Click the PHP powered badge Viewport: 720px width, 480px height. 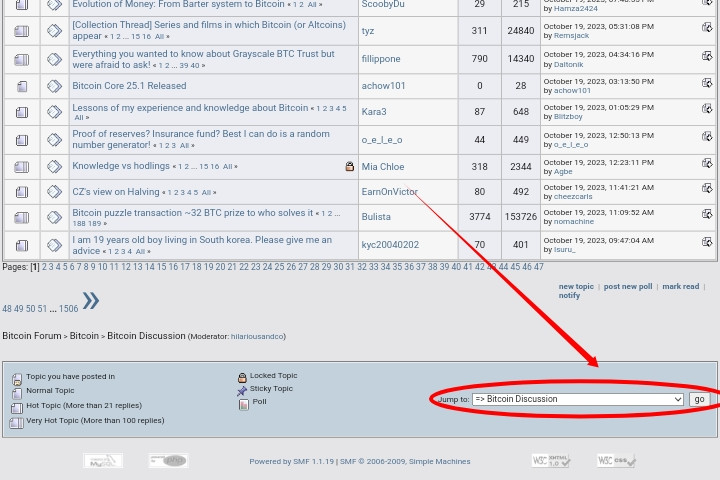tap(169, 460)
